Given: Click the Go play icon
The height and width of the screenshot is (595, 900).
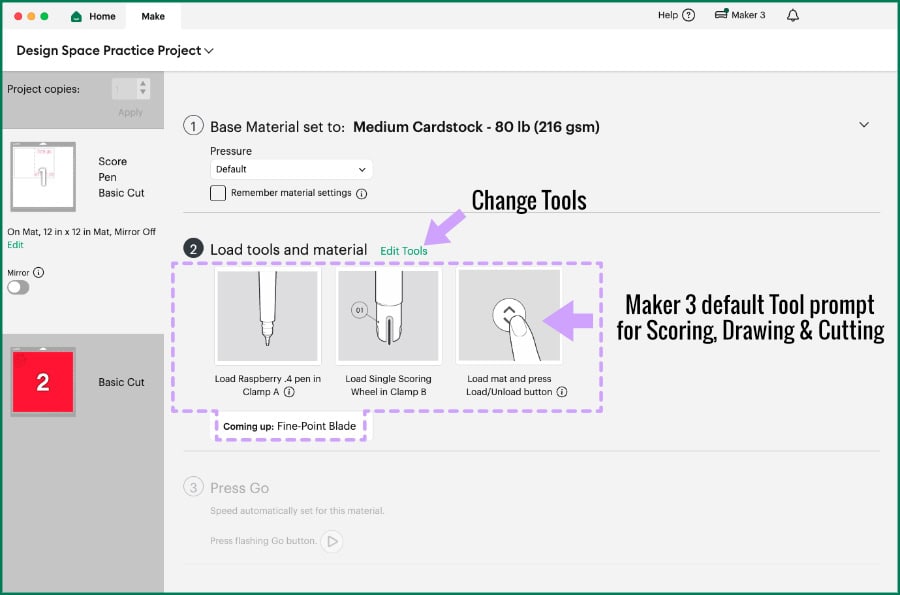Looking at the screenshot, I should coord(332,541).
